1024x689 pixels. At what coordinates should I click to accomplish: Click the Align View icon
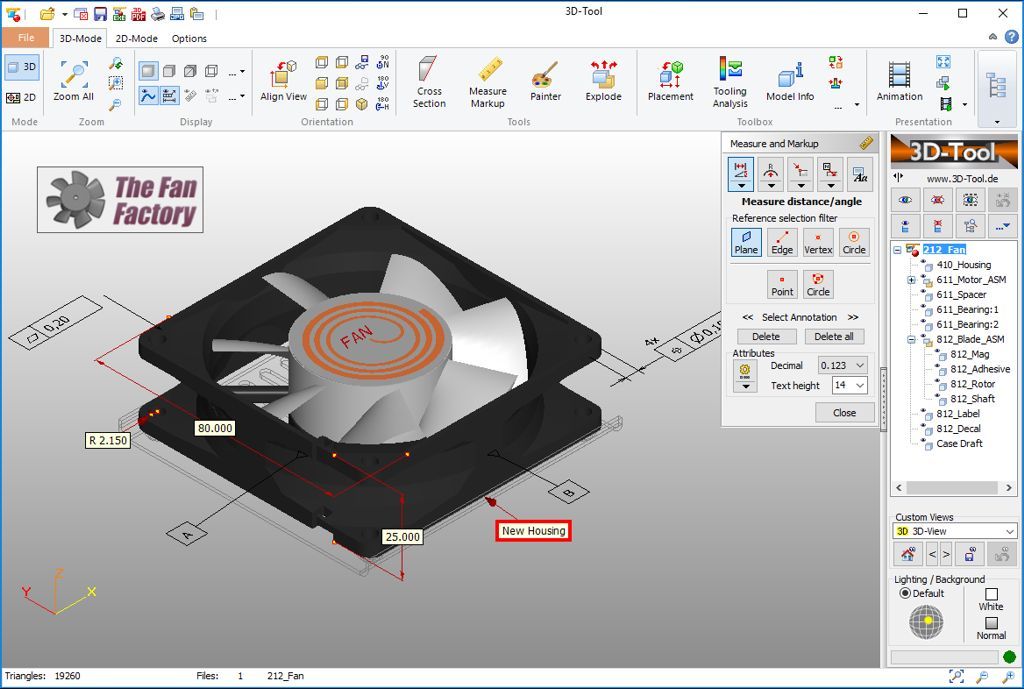pyautogui.click(x=282, y=82)
